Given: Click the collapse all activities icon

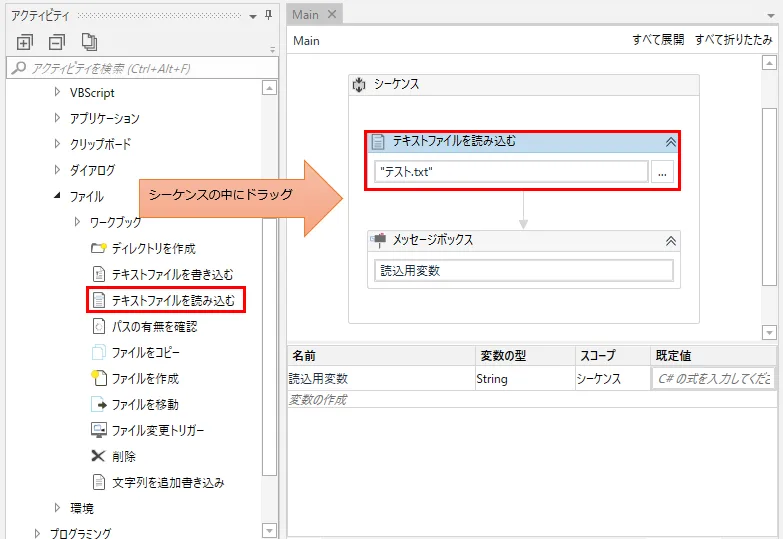Looking at the screenshot, I should (x=56, y=42).
